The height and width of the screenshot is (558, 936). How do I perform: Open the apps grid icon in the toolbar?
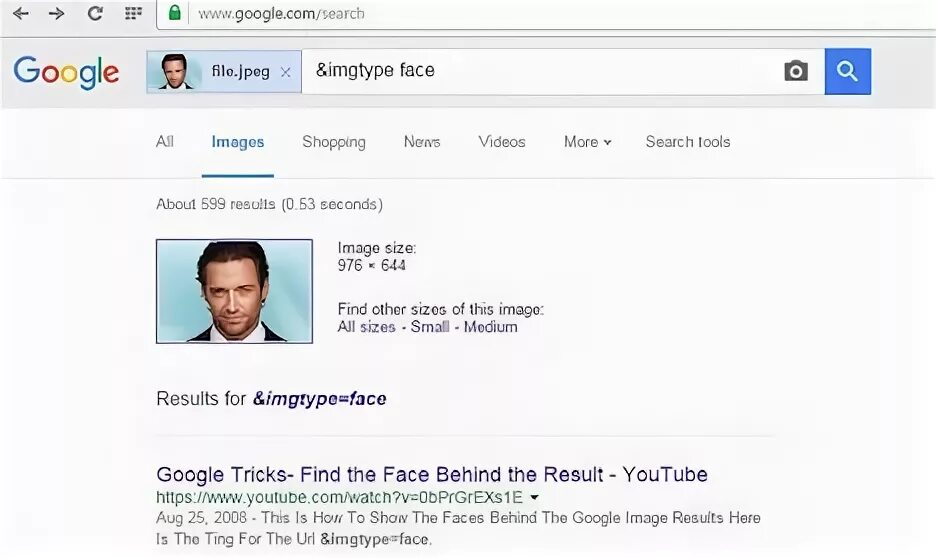tap(133, 13)
